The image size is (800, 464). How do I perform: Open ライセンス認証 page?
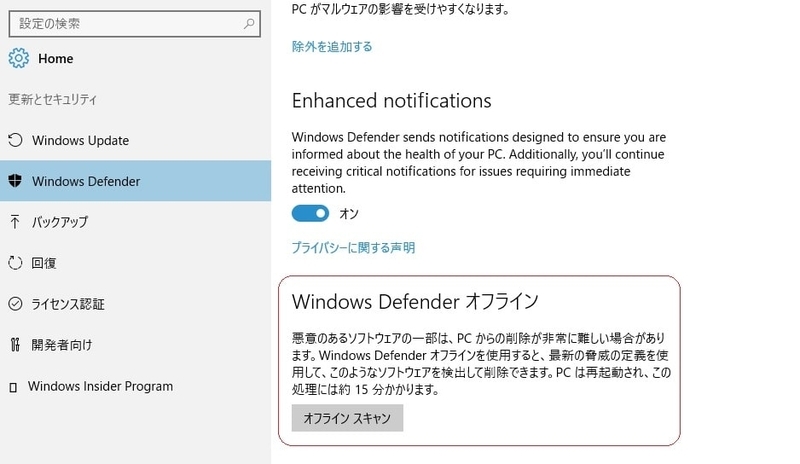point(135,304)
